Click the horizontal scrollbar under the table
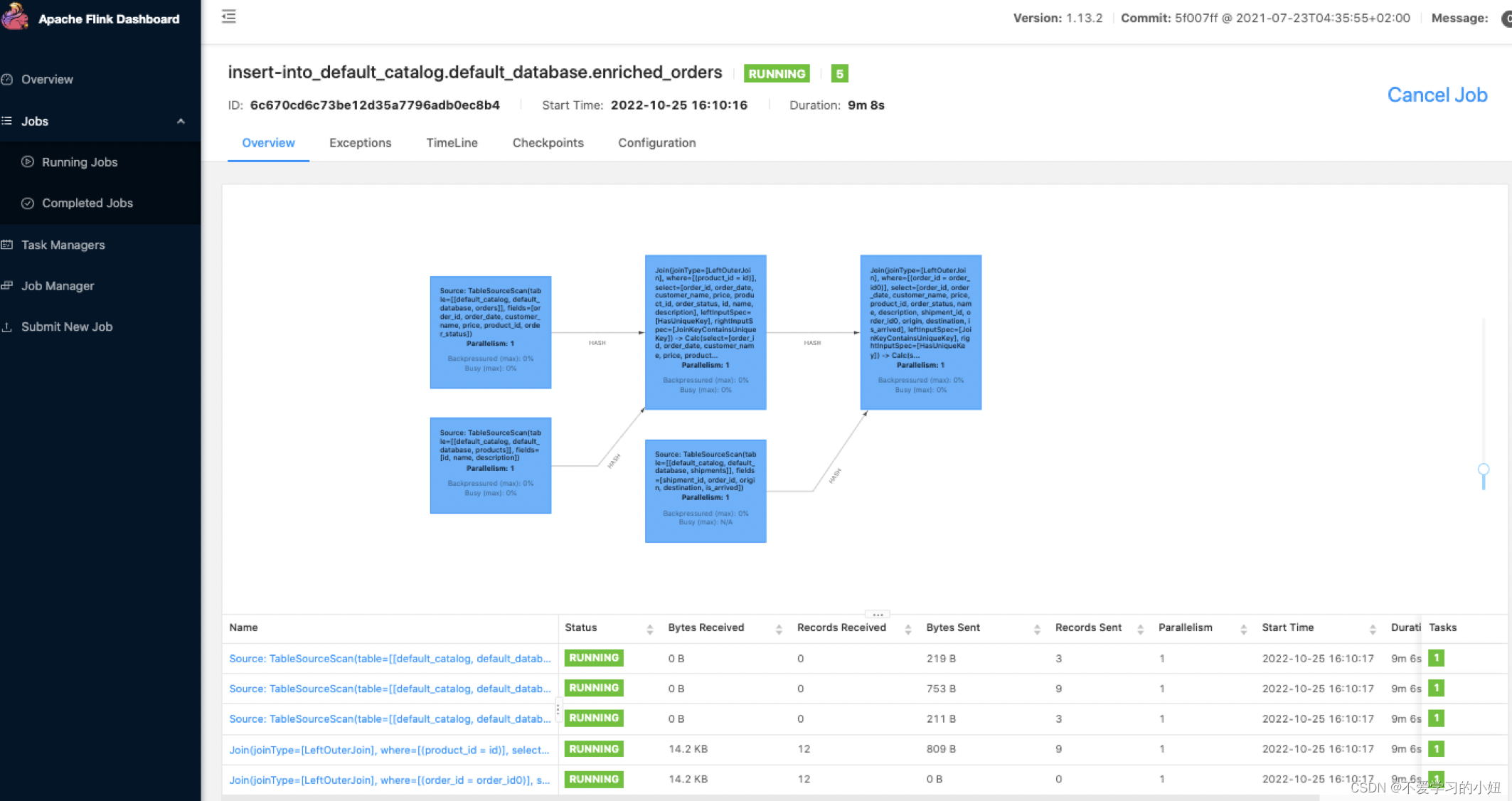1512x801 pixels. pyautogui.click(x=770, y=797)
